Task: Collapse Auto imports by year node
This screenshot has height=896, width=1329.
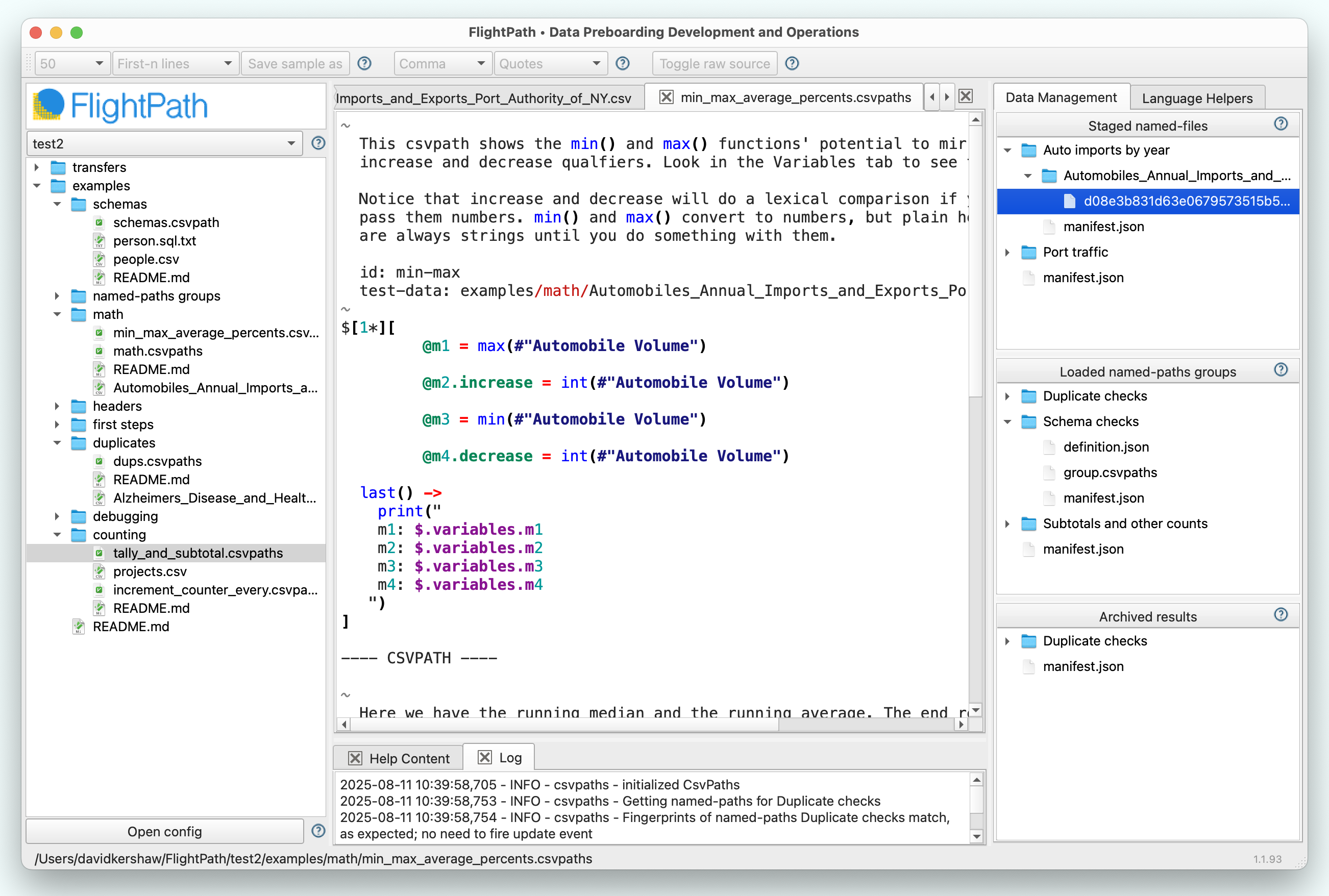Action: 1008,151
